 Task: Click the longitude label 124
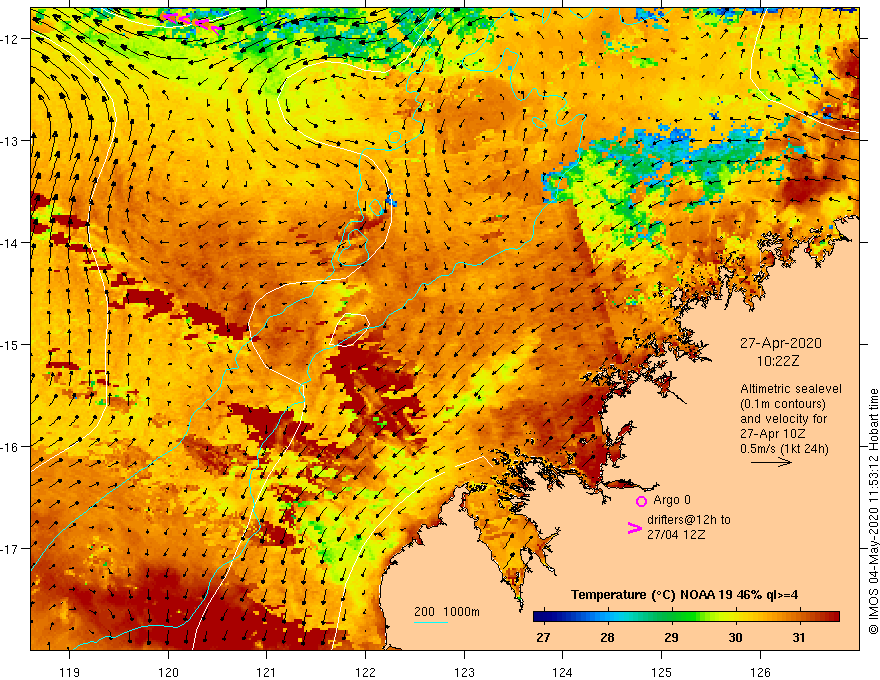point(562,672)
